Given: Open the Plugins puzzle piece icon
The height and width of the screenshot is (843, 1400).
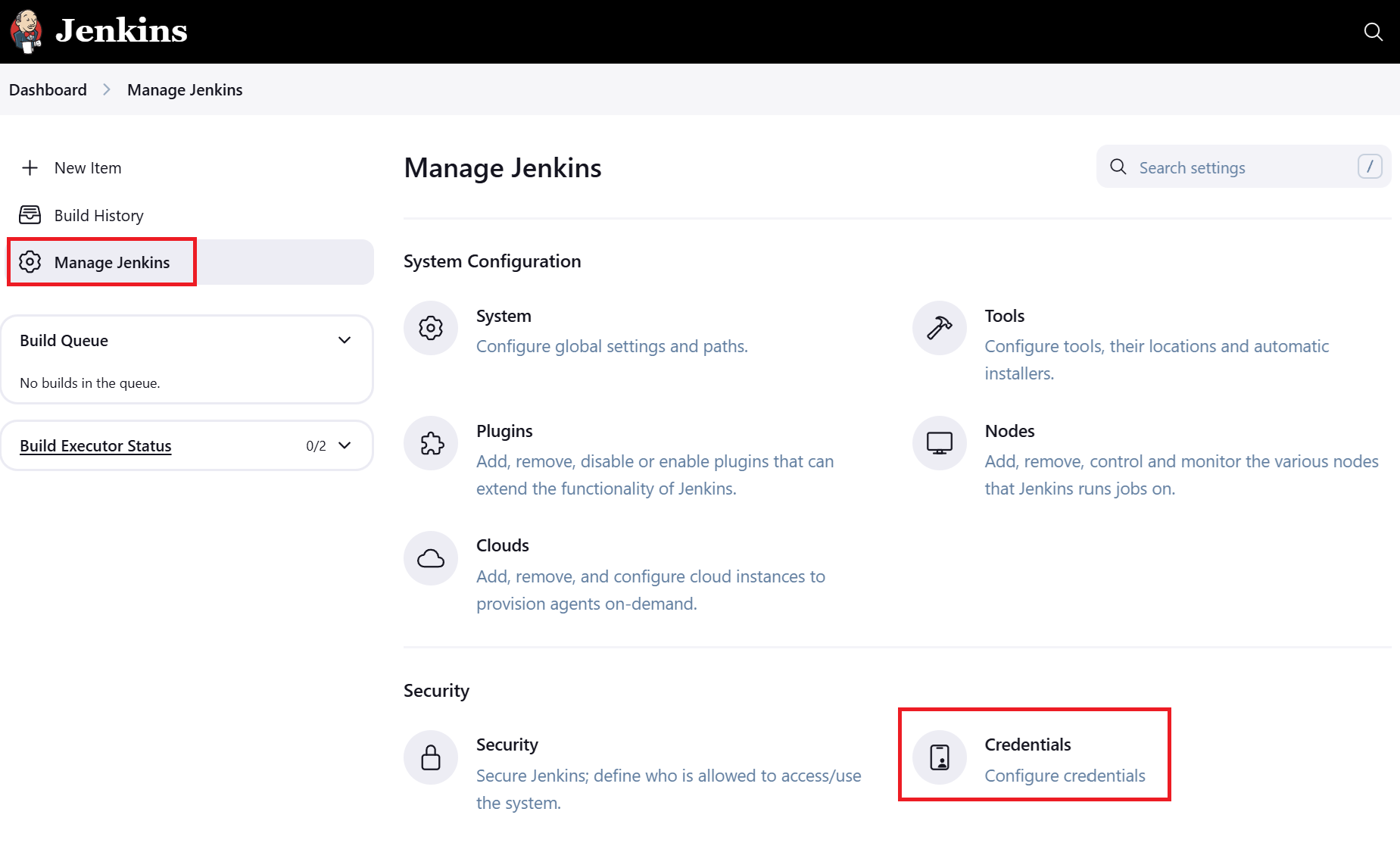Looking at the screenshot, I should click(x=431, y=443).
